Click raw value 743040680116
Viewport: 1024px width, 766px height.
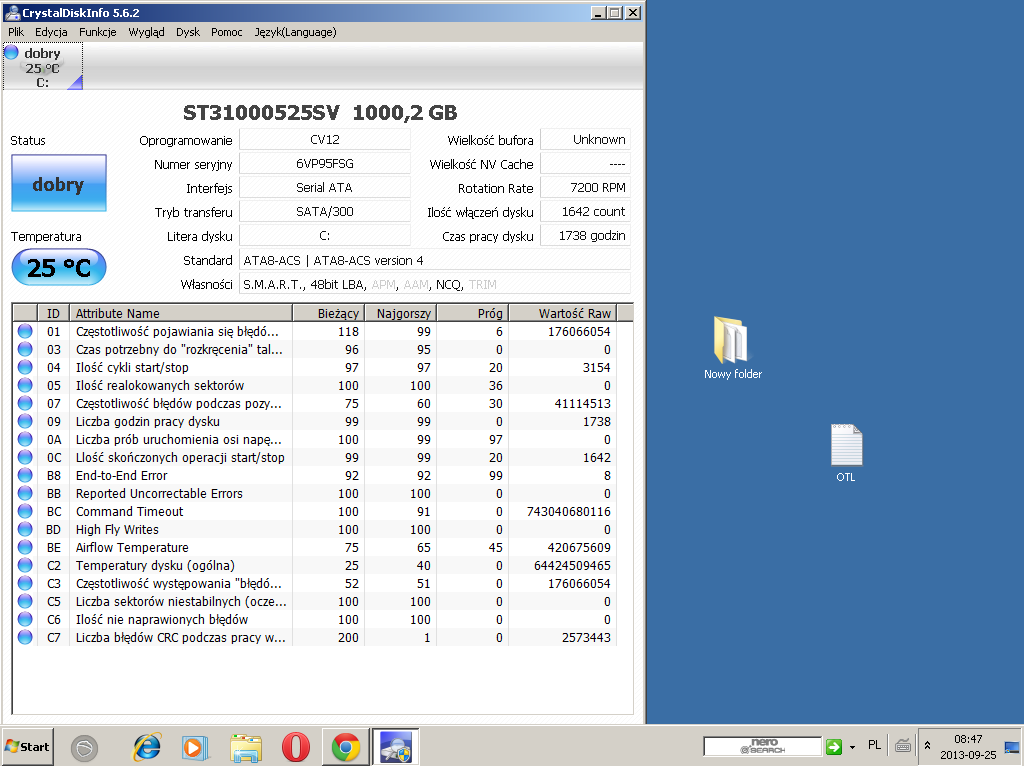pos(569,511)
